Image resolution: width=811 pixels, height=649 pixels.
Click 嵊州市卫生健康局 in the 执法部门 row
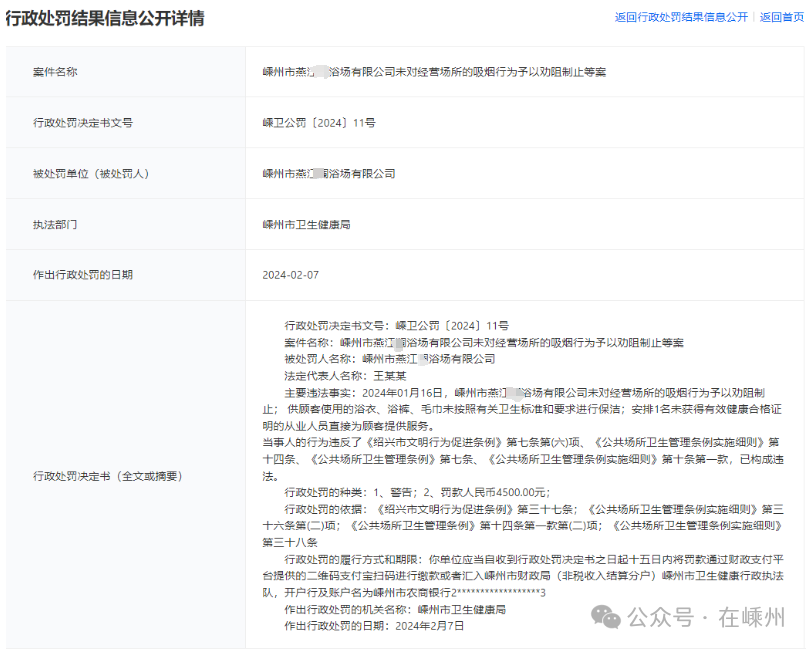pos(306,225)
